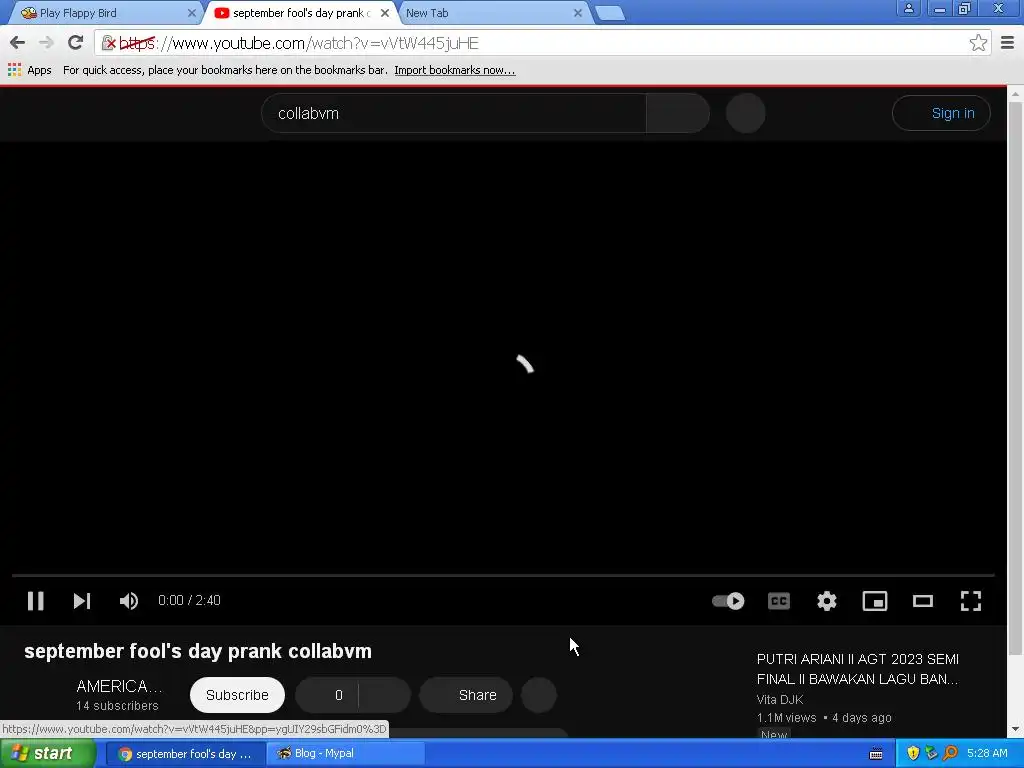This screenshot has width=1024, height=768.
Task: View the insecure https site info icon
Action: point(108,43)
